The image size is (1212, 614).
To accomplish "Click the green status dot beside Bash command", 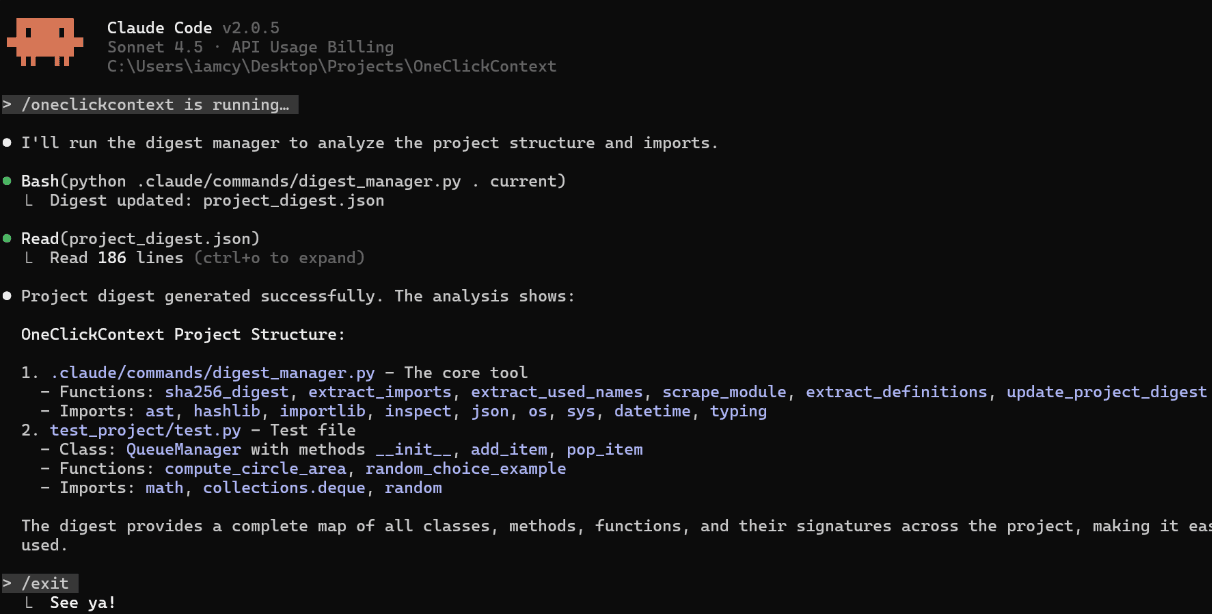I will pos(8,181).
